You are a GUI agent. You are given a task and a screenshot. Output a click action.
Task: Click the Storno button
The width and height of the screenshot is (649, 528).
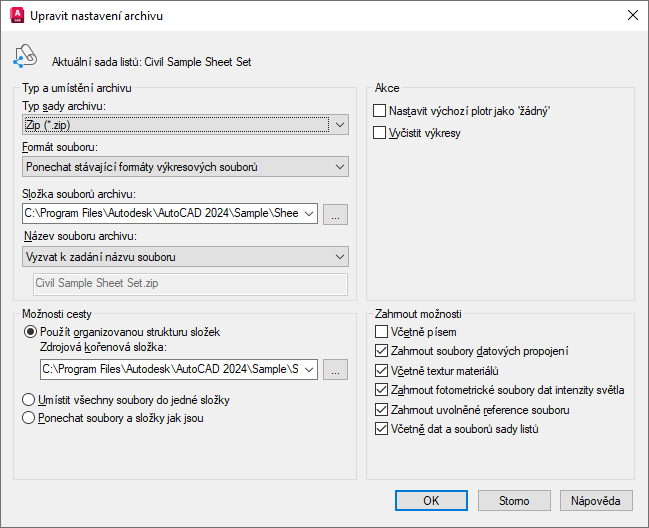point(514,501)
